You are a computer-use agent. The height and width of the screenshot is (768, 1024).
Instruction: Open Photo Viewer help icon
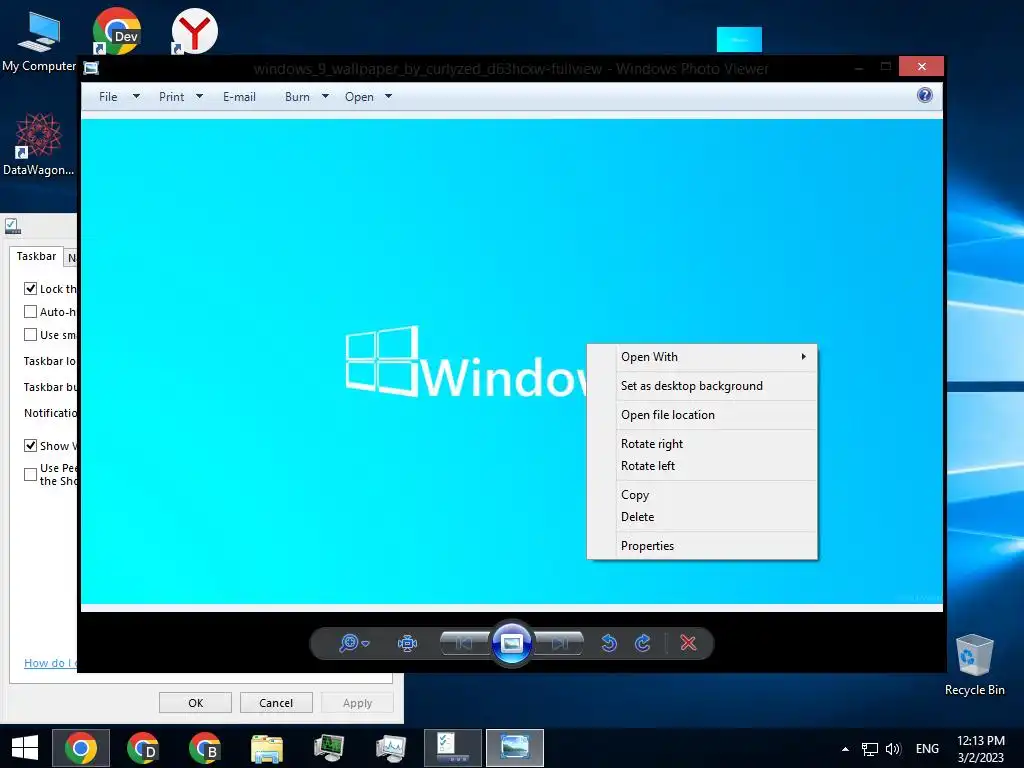pos(924,95)
